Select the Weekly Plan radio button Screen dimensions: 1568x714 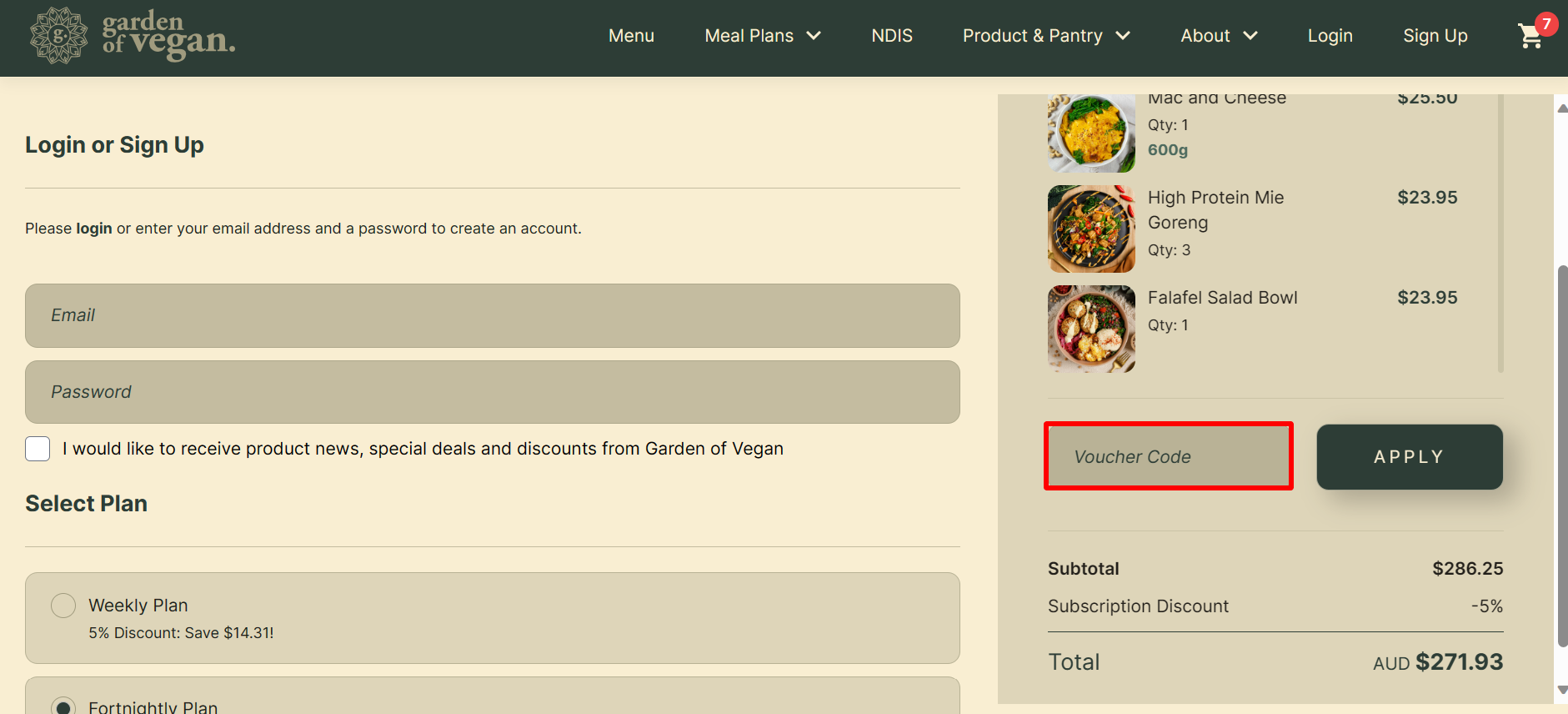63,605
